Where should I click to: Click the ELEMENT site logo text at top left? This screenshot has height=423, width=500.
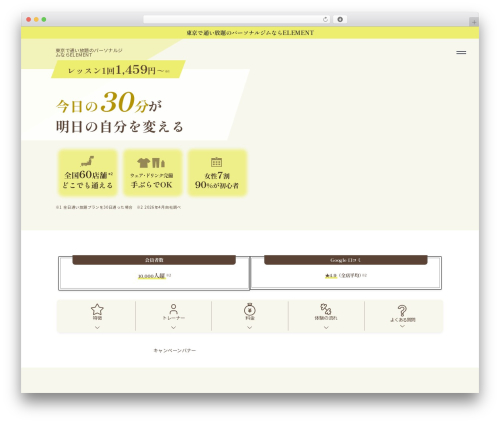[x=89, y=52]
